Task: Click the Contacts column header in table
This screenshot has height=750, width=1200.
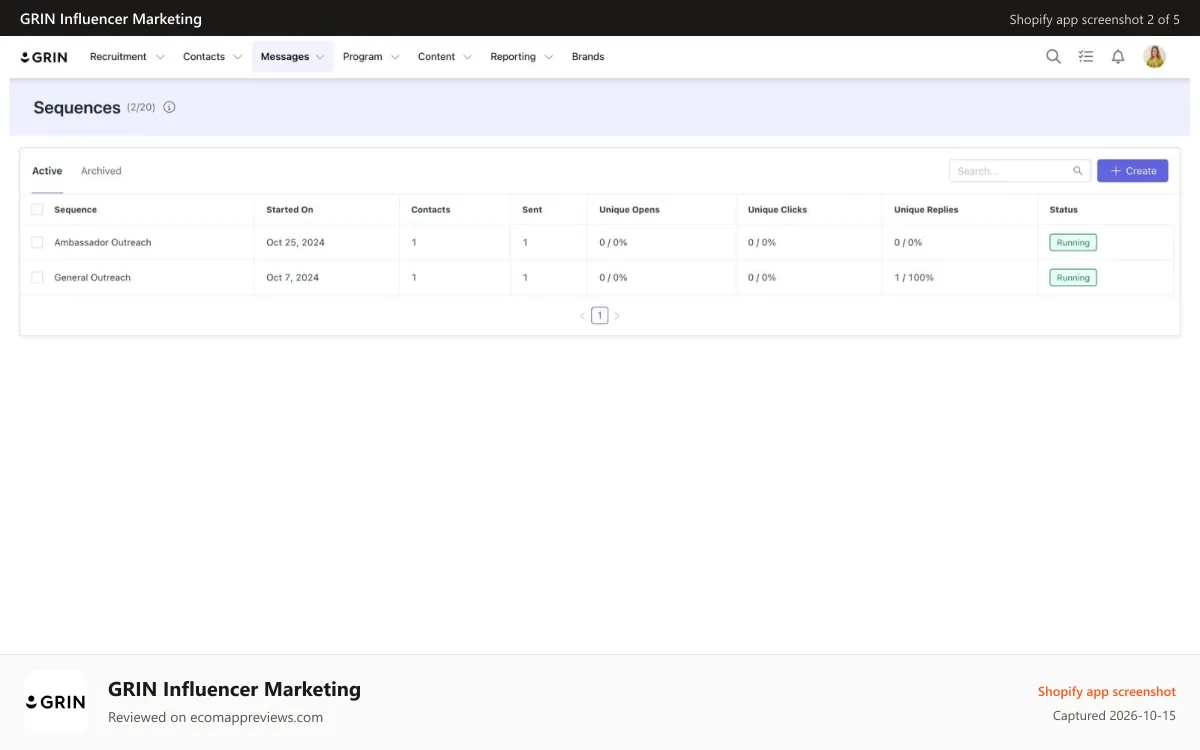Action: point(431,210)
